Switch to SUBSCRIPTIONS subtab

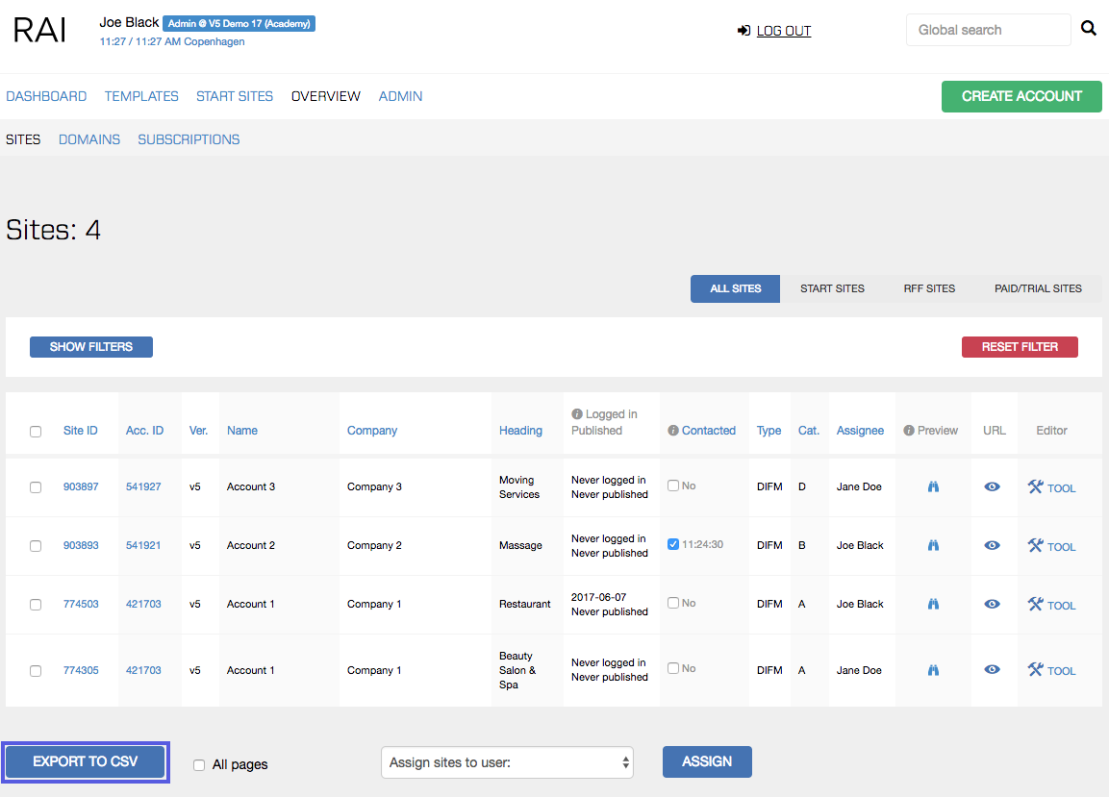(189, 139)
